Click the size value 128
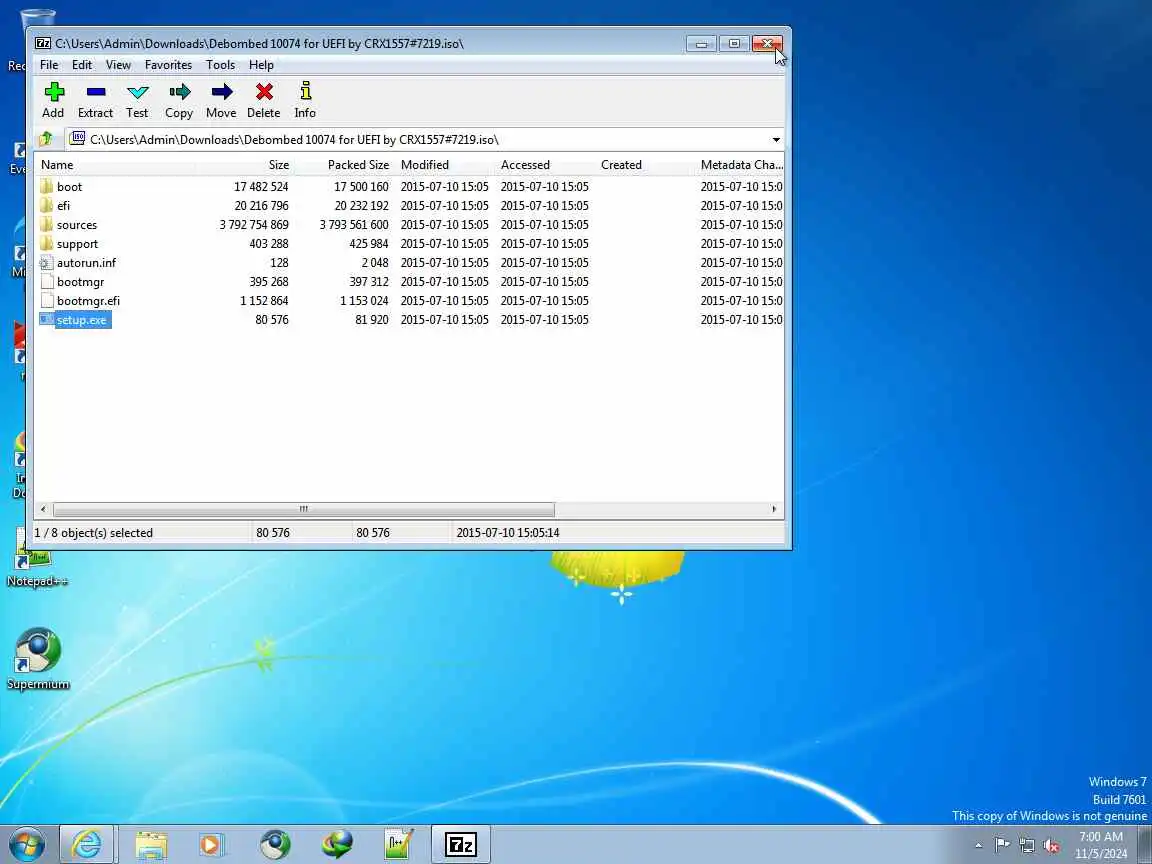1152x864 pixels. (x=279, y=263)
